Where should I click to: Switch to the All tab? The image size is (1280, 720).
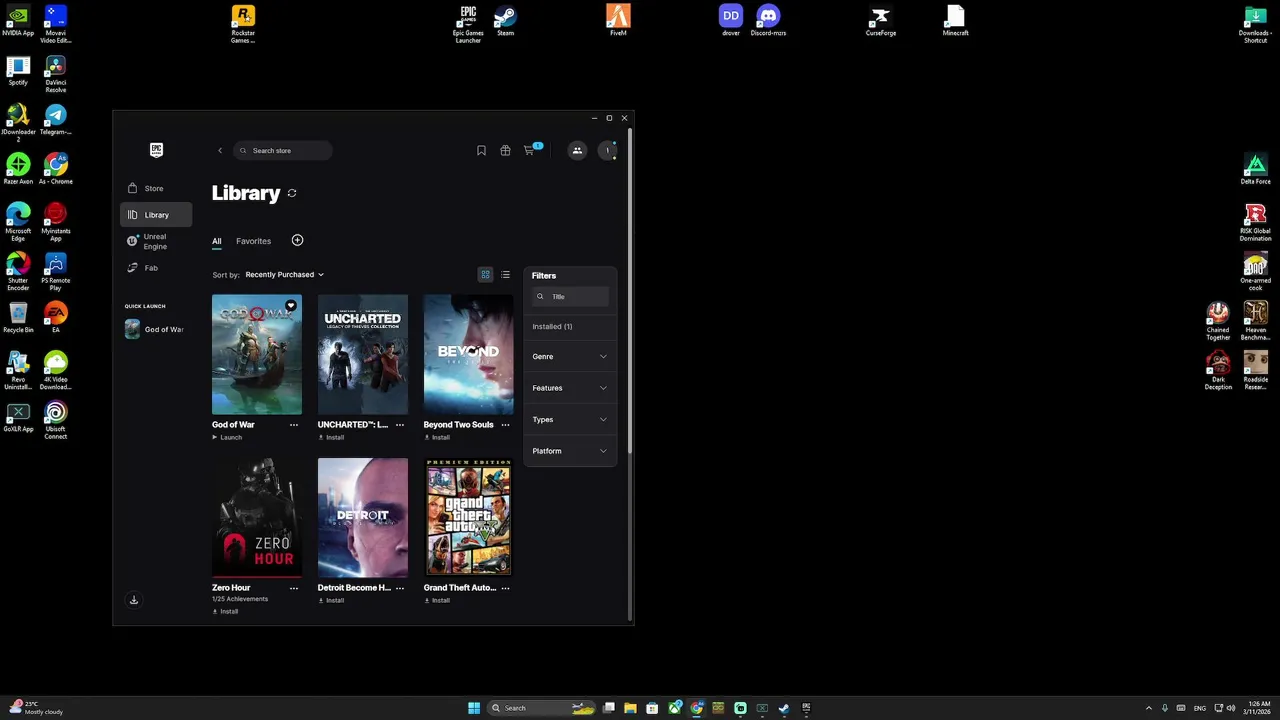click(x=217, y=241)
